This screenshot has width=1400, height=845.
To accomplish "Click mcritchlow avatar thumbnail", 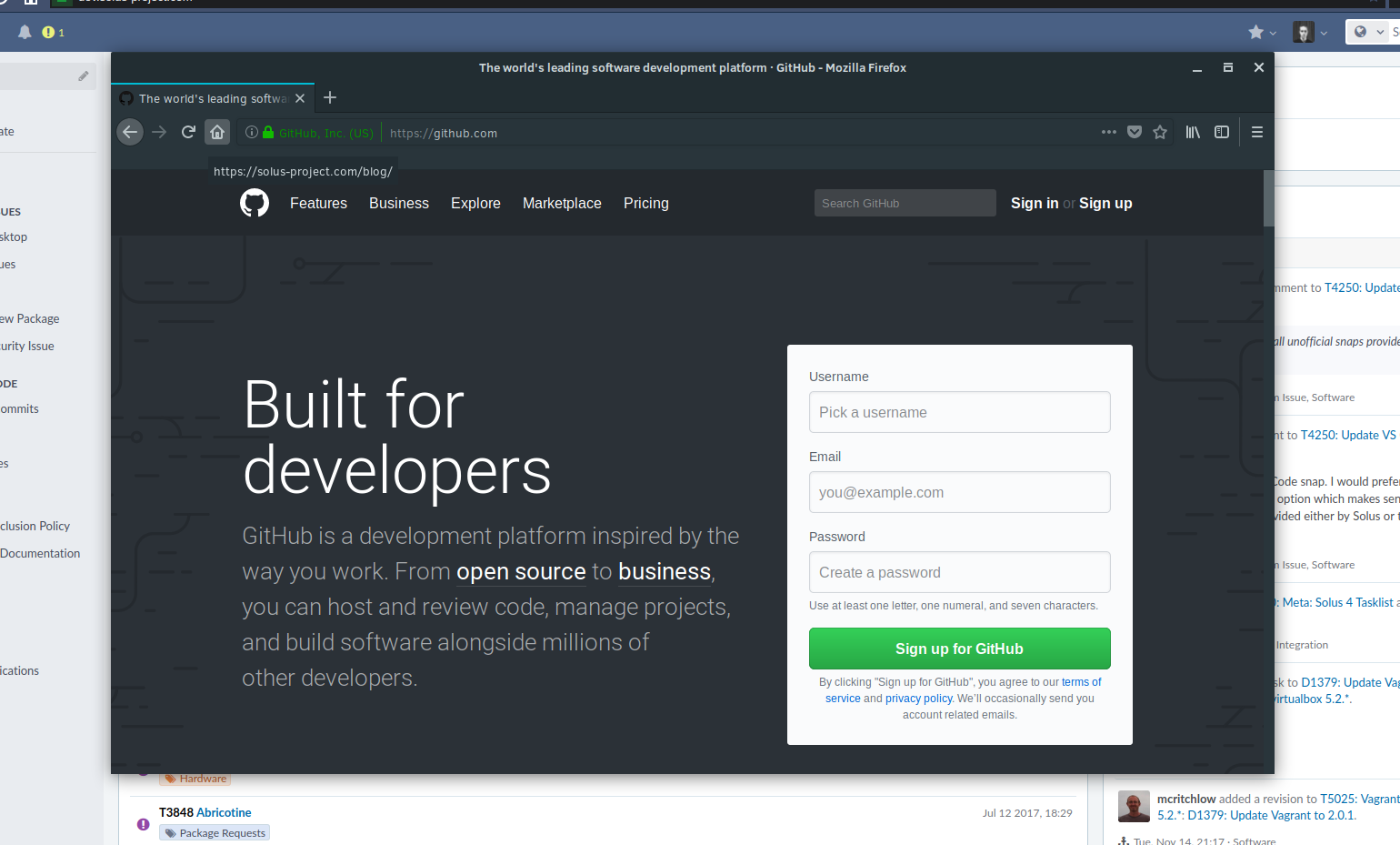I will (x=1134, y=806).
